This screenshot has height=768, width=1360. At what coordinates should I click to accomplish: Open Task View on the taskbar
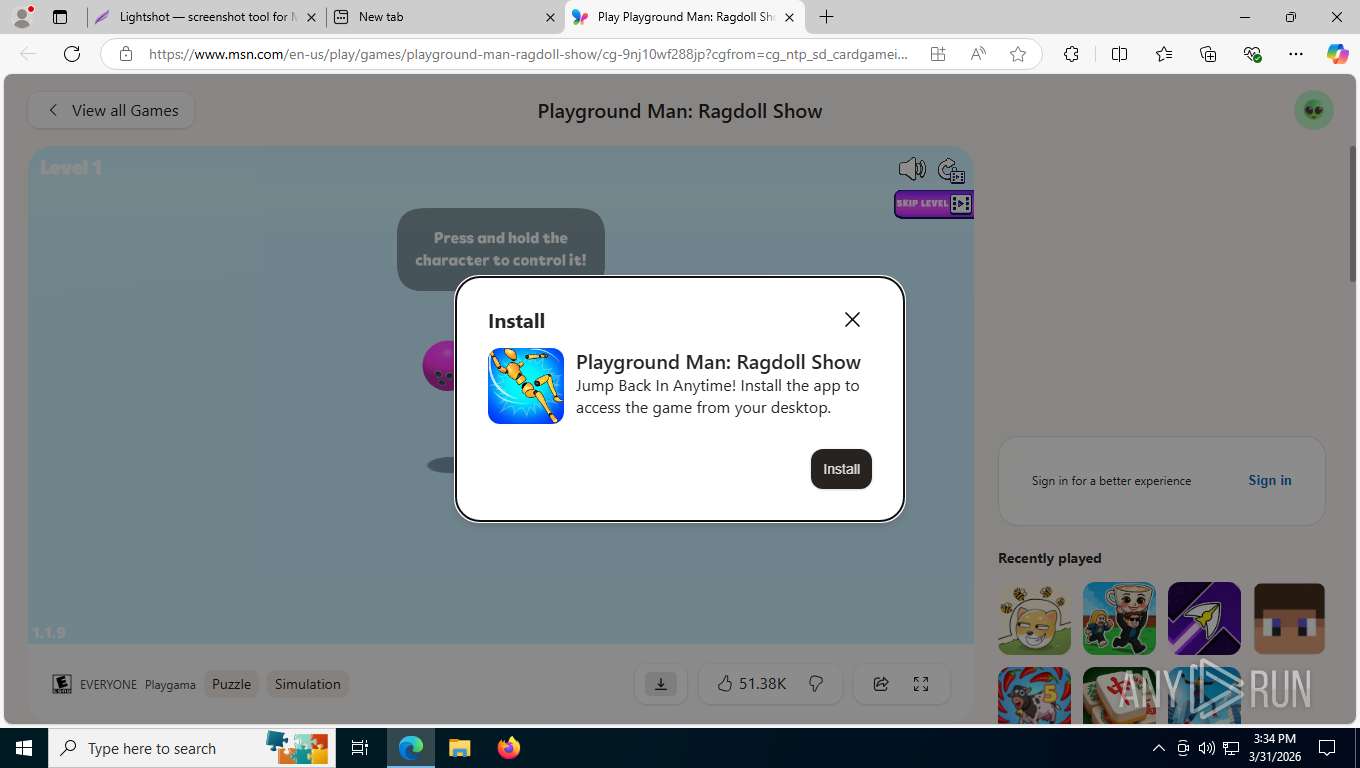360,748
